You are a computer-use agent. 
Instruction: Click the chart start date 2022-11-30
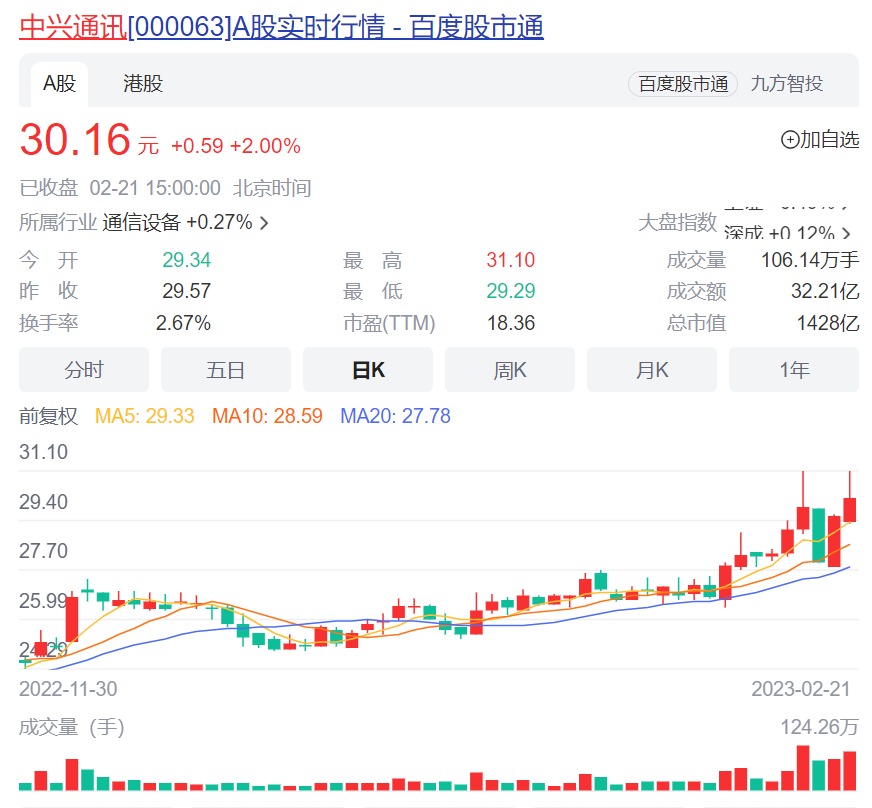pos(68,689)
